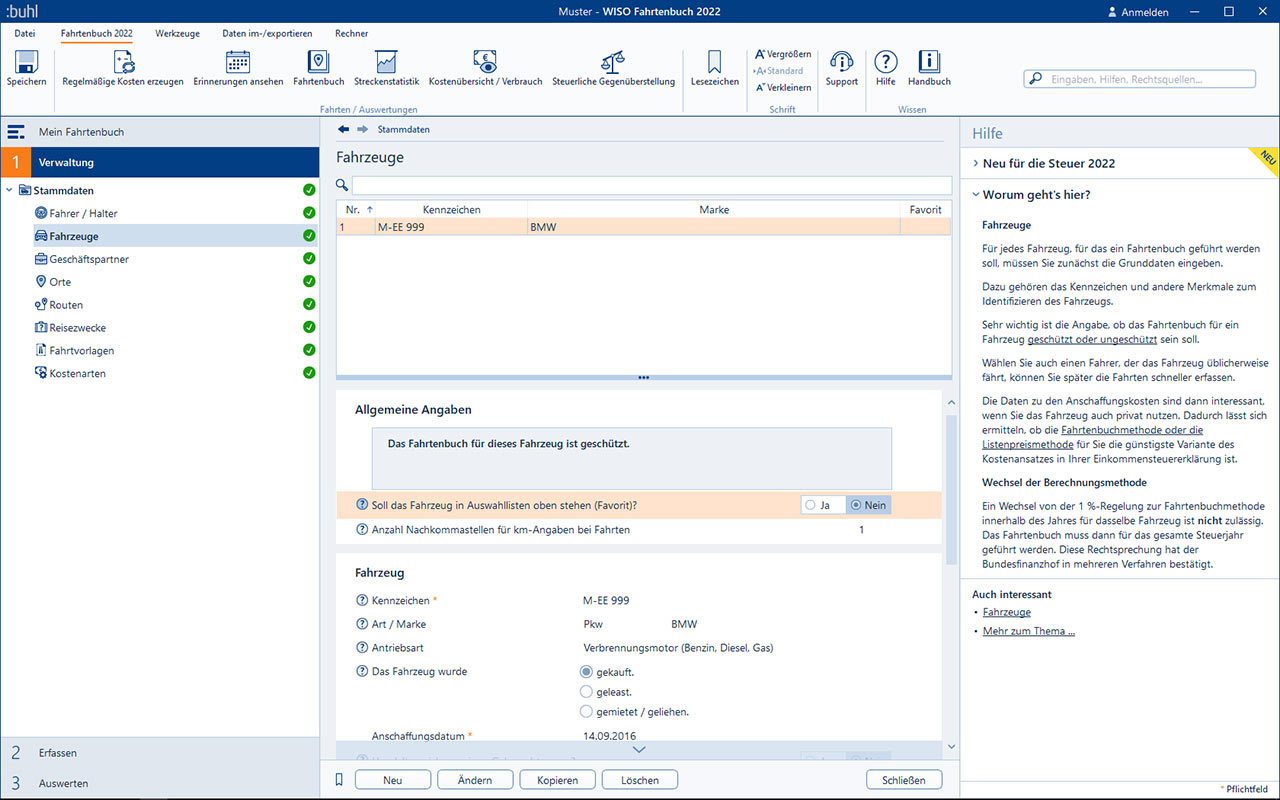Open Routen in the tree
Viewport: 1280px width, 800px height.
click(x=66, y=305)
